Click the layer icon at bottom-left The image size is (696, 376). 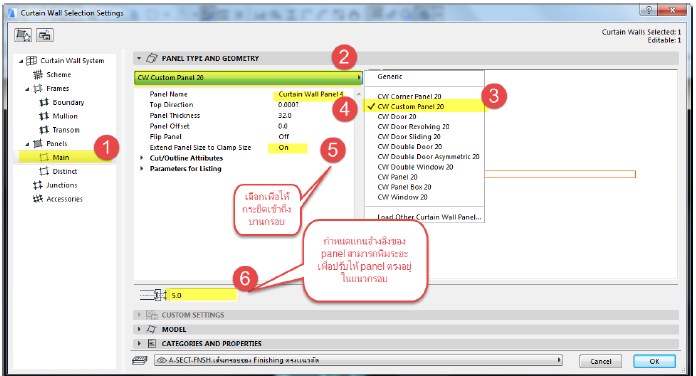(140, 360)
